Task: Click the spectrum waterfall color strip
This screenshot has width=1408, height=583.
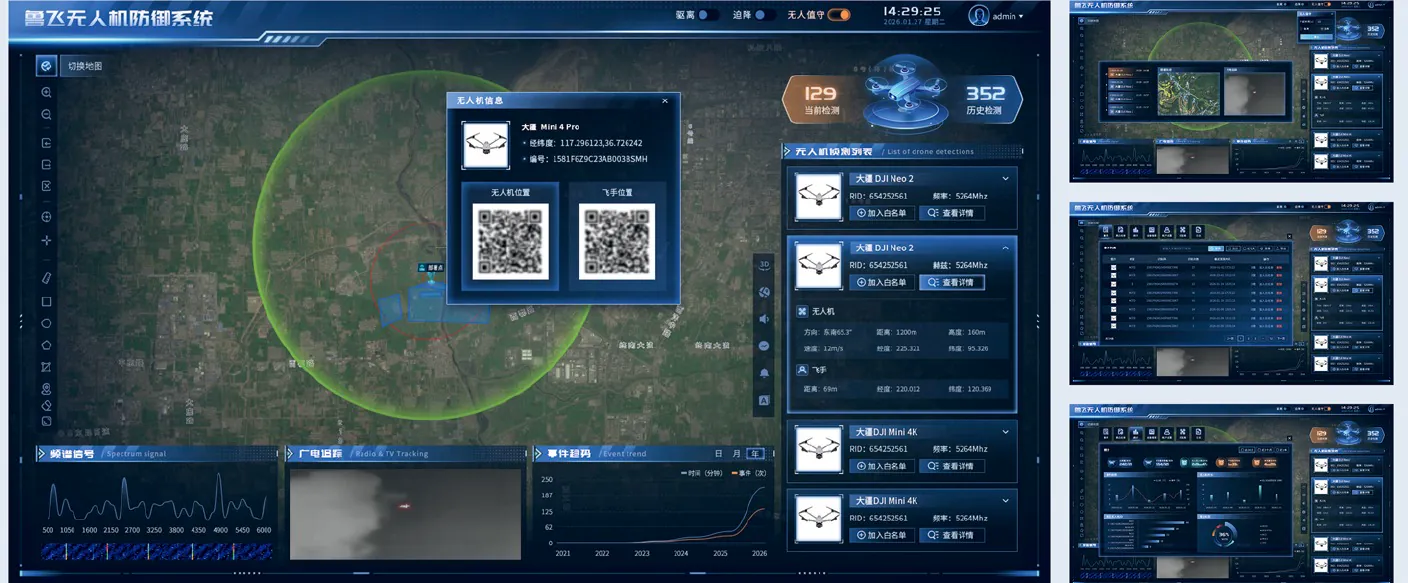Action: [156, 551]
